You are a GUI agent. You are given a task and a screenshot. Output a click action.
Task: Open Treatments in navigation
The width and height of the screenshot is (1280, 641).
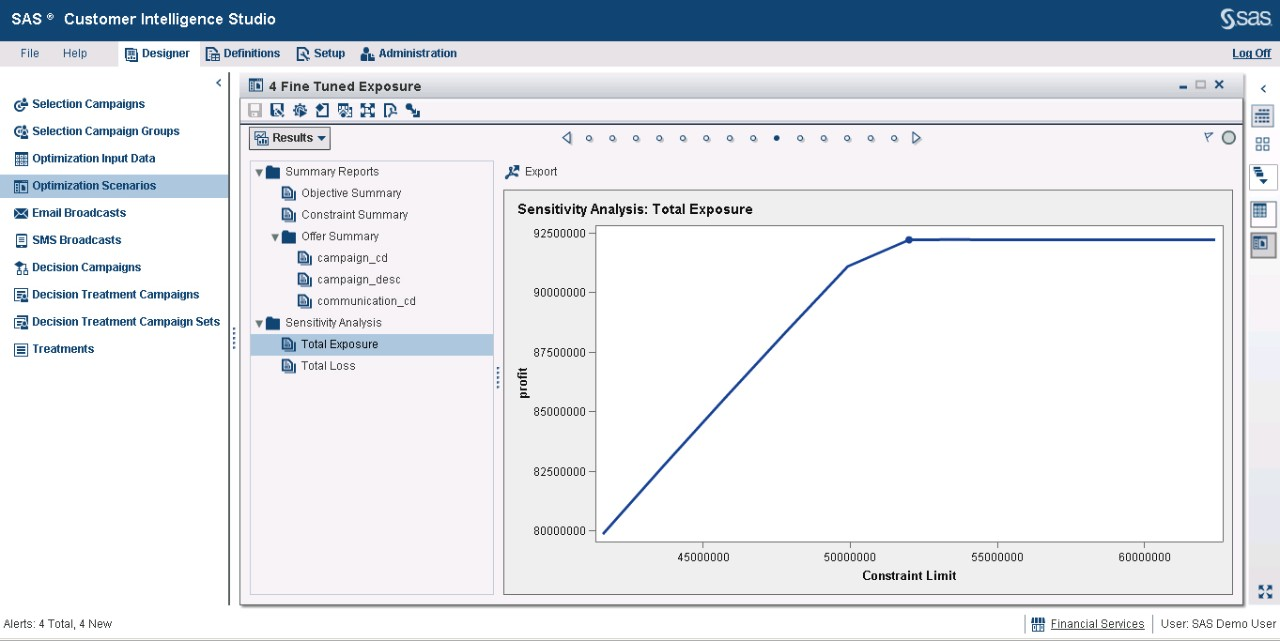click(63, 349)
